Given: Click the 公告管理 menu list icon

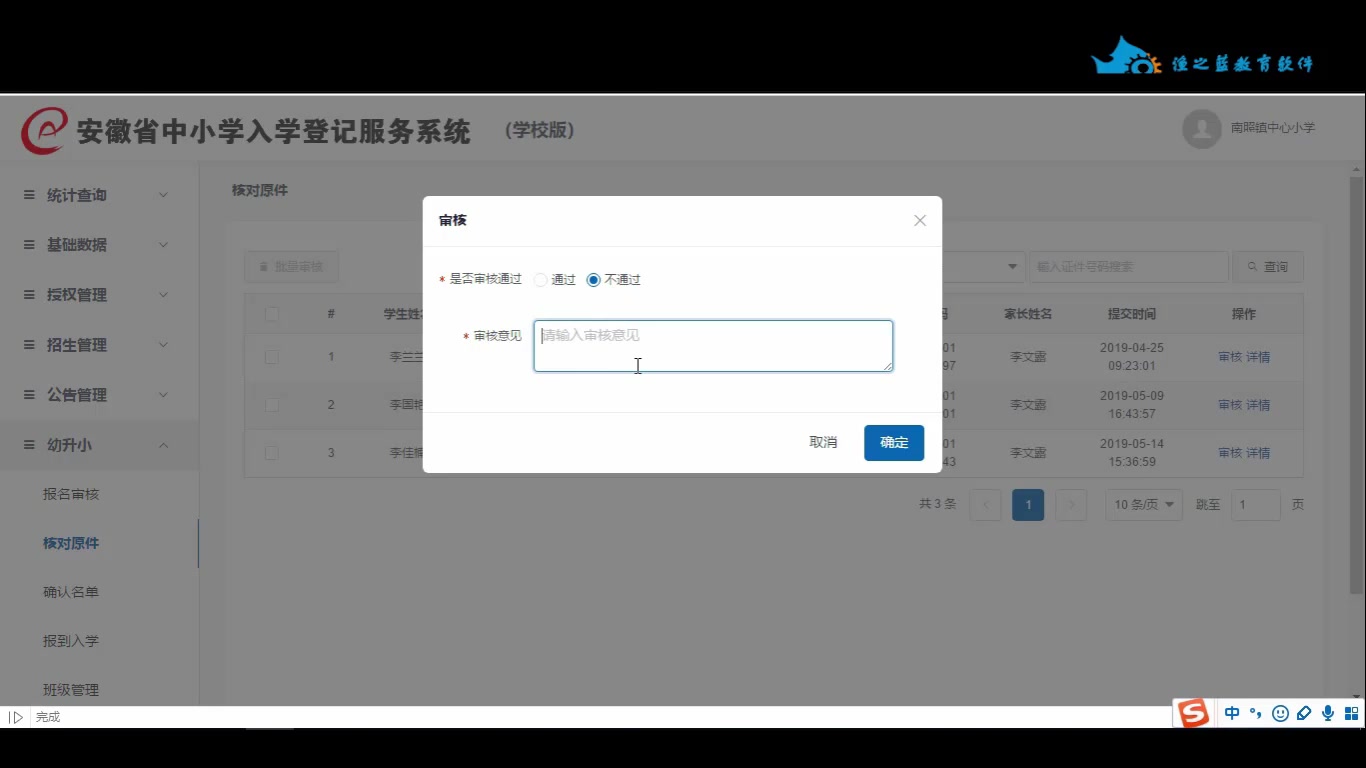Looking at the screenshot, I should 29,395.
